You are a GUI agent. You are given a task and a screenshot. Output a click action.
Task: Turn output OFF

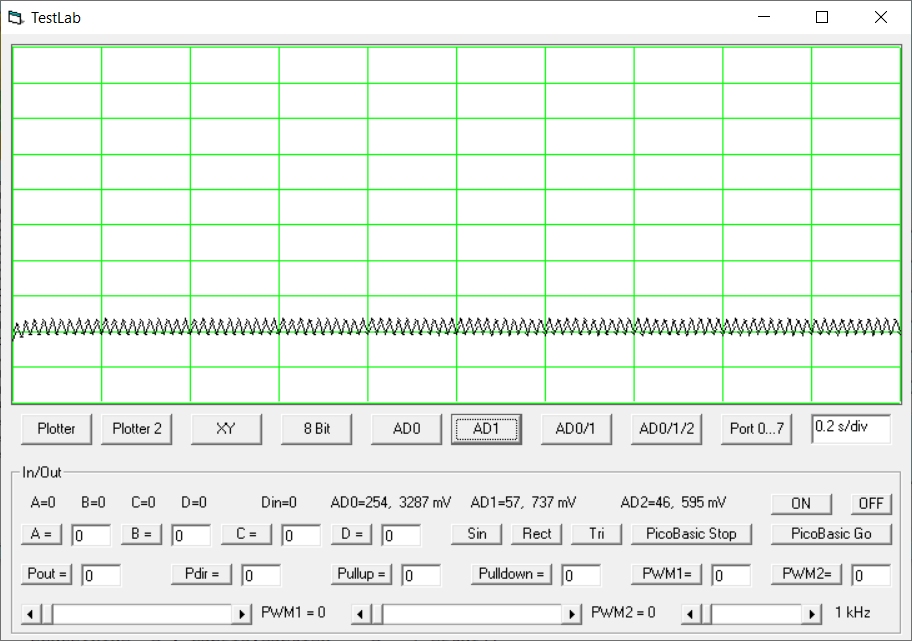pyautogui.click(x=871, y=503)
